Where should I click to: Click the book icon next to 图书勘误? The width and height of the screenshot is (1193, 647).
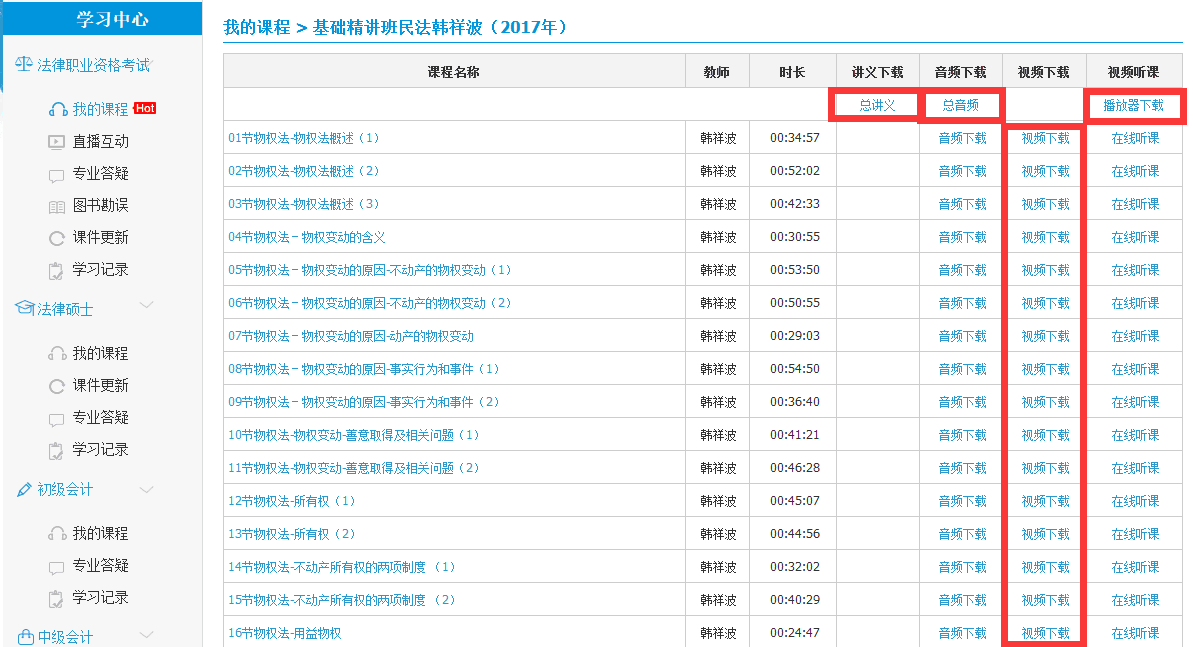pyautogui.click(x=57, y=206)
